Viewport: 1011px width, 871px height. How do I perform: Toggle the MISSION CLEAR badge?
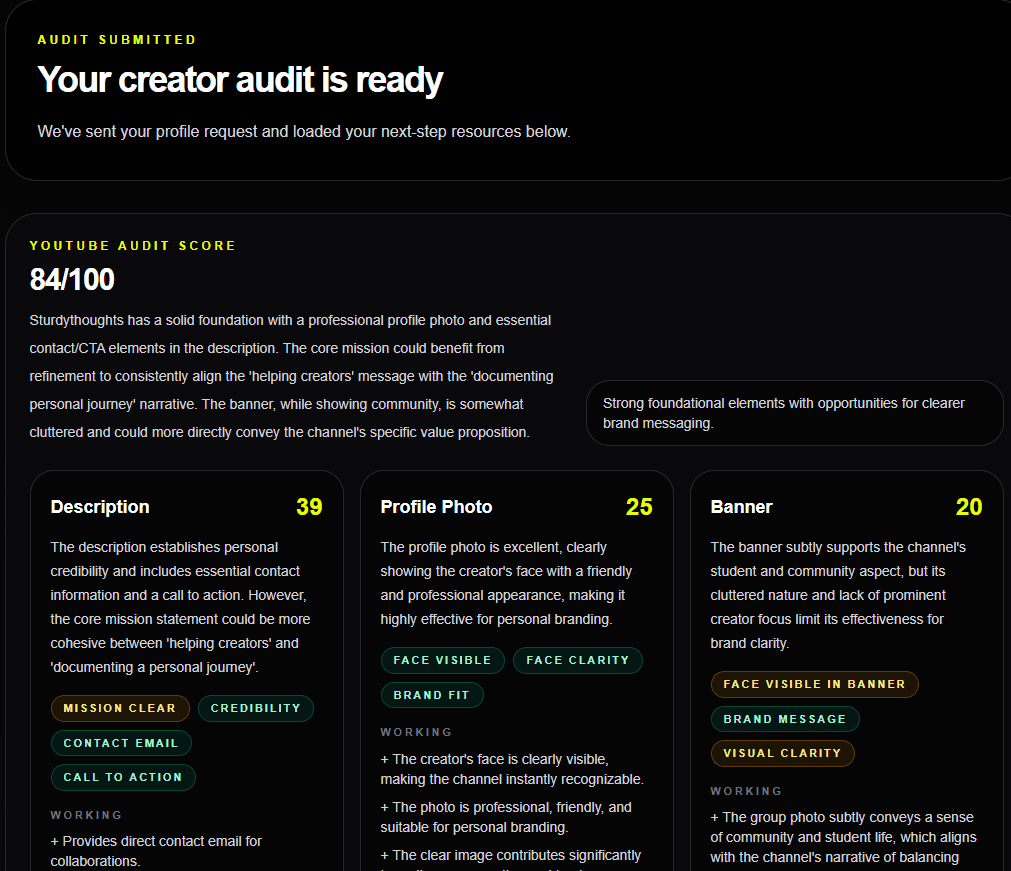(x=120, y=708)
